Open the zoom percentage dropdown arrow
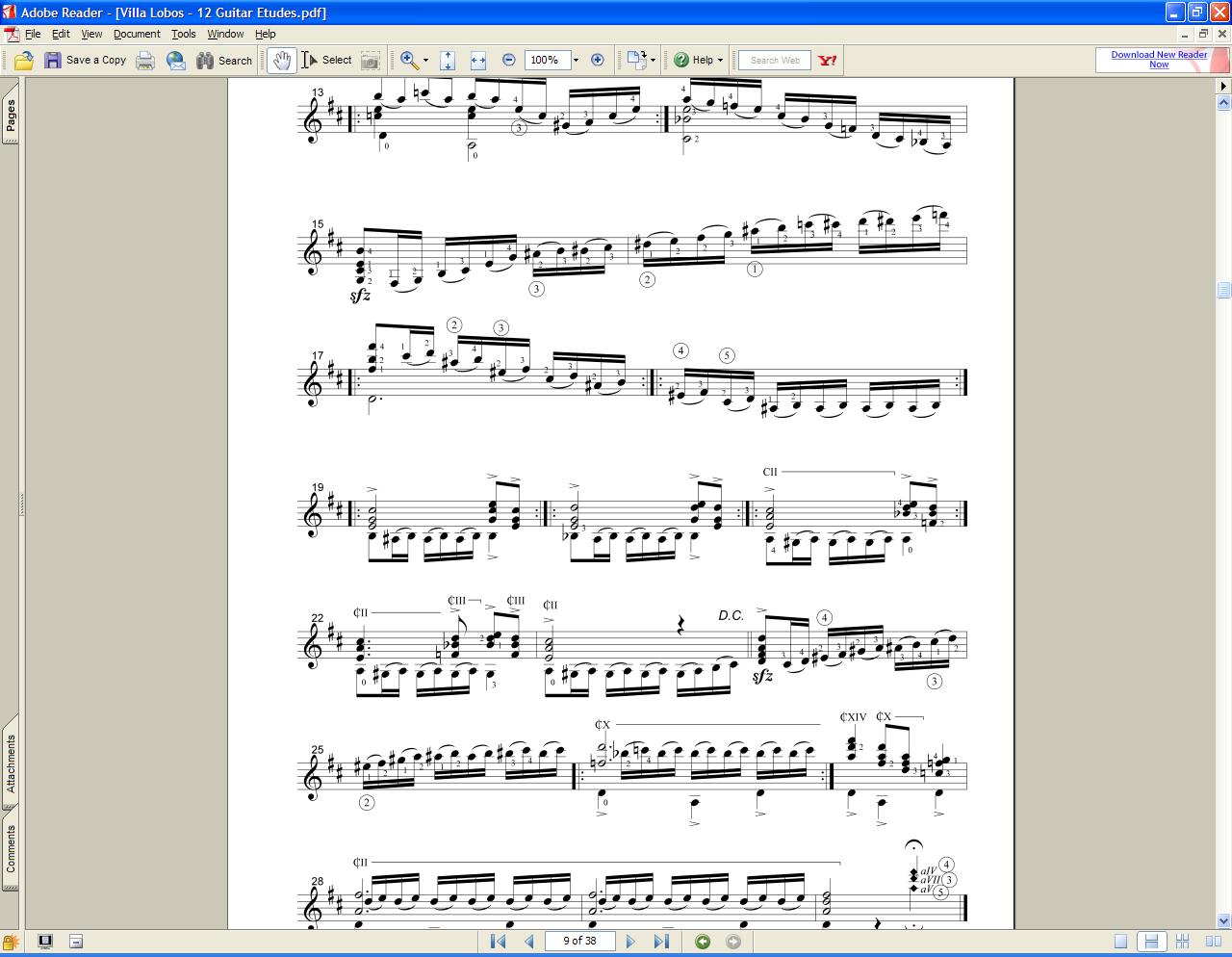Screen dimensions: 1232x957 tap(576, 60)
